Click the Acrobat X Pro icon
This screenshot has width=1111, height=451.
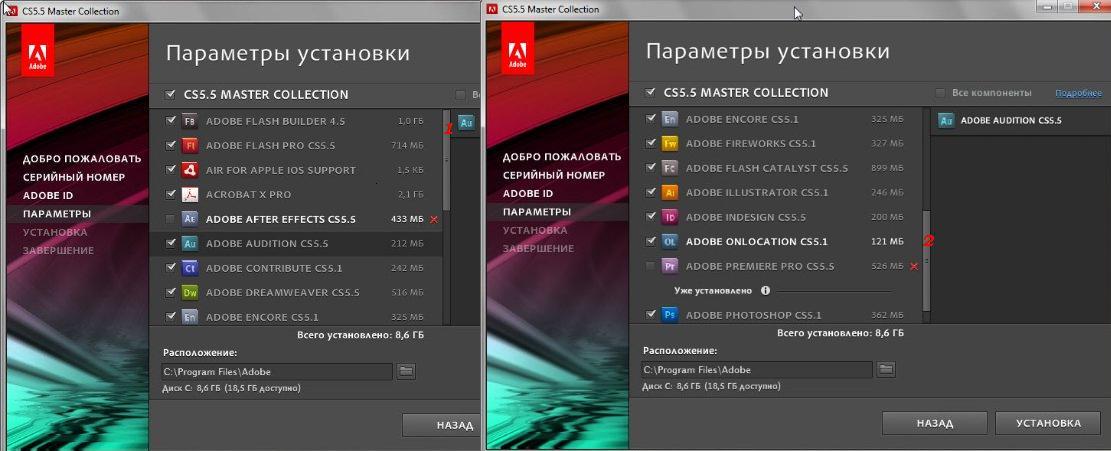click(x=189, y=195)
